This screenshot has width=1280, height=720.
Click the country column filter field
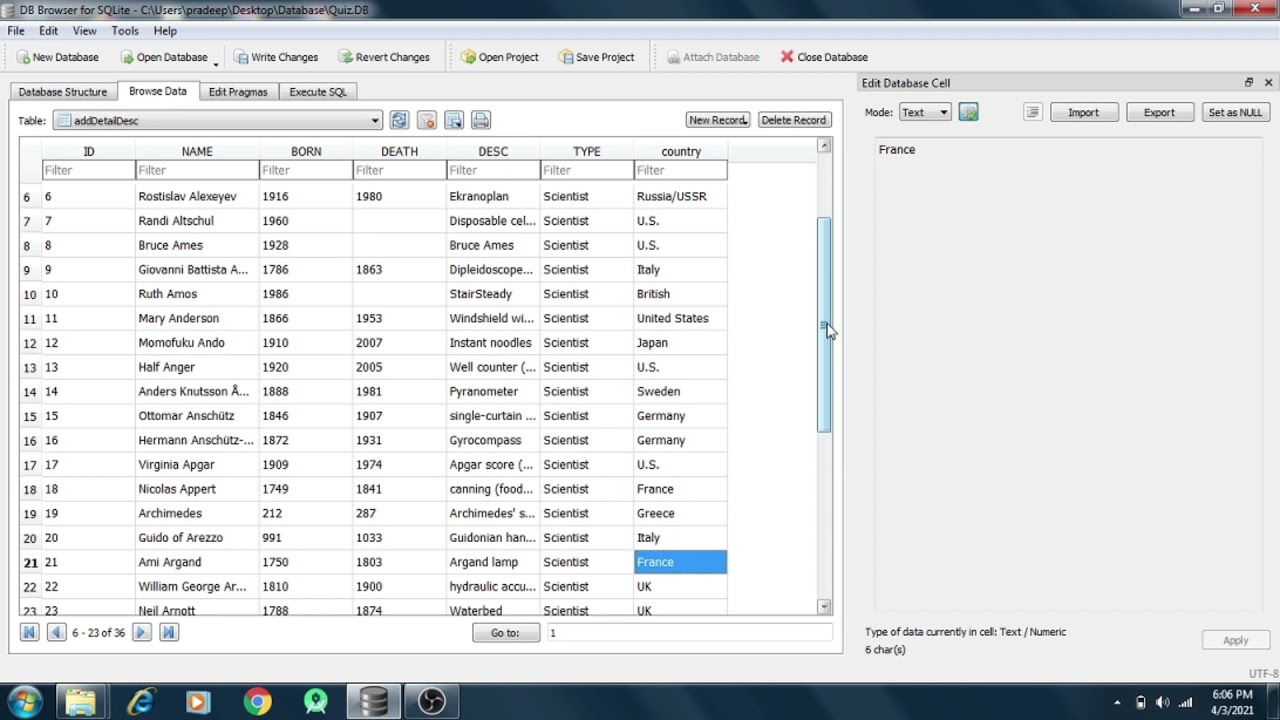[681, 170]
